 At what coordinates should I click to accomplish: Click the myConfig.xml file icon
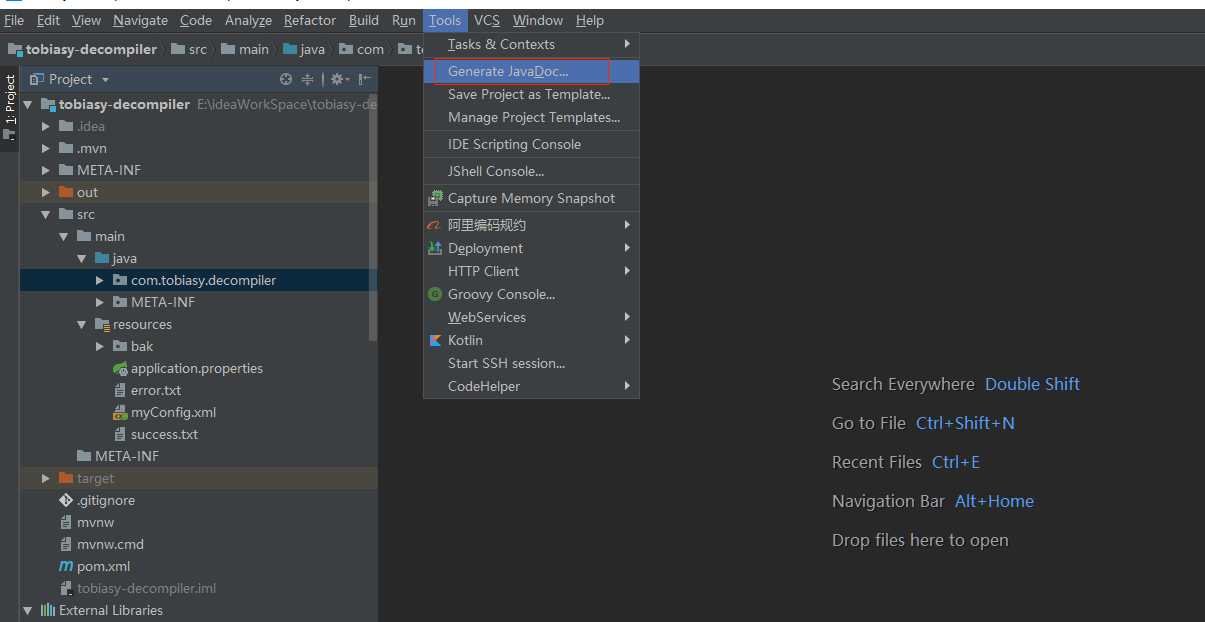coord(120,412)
